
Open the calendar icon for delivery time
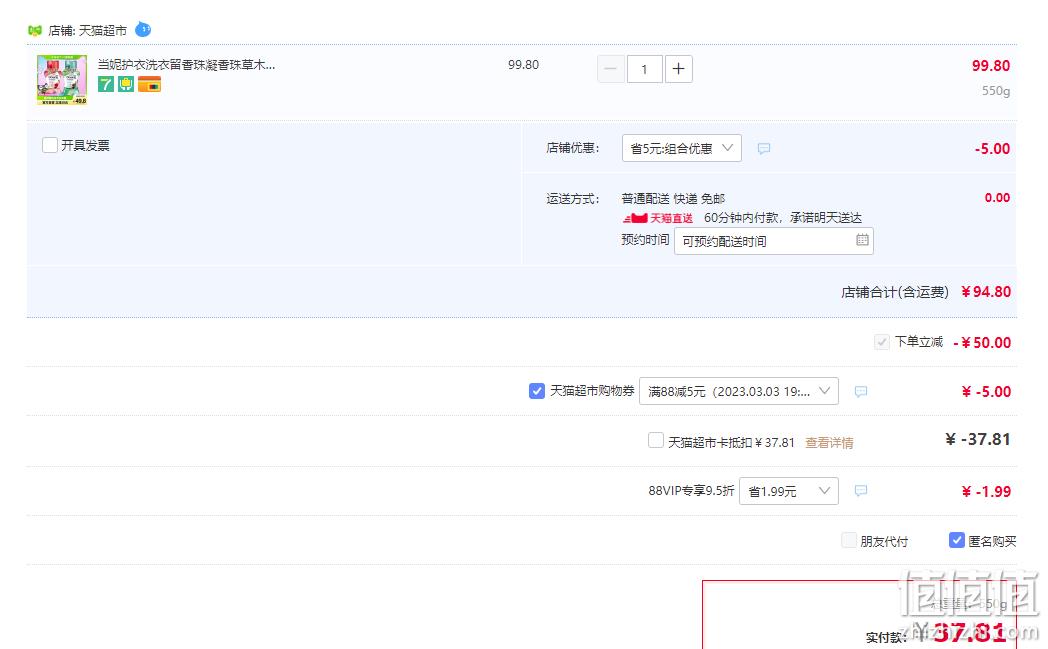pyautogui.click(x=862, y=240)
